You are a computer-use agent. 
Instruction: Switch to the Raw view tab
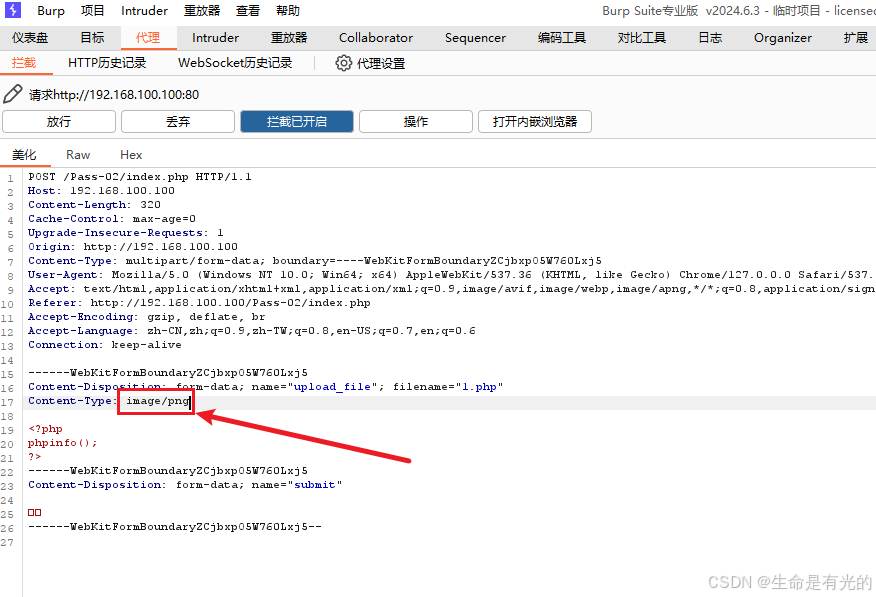pyautogui.click(x=78, y=155)
